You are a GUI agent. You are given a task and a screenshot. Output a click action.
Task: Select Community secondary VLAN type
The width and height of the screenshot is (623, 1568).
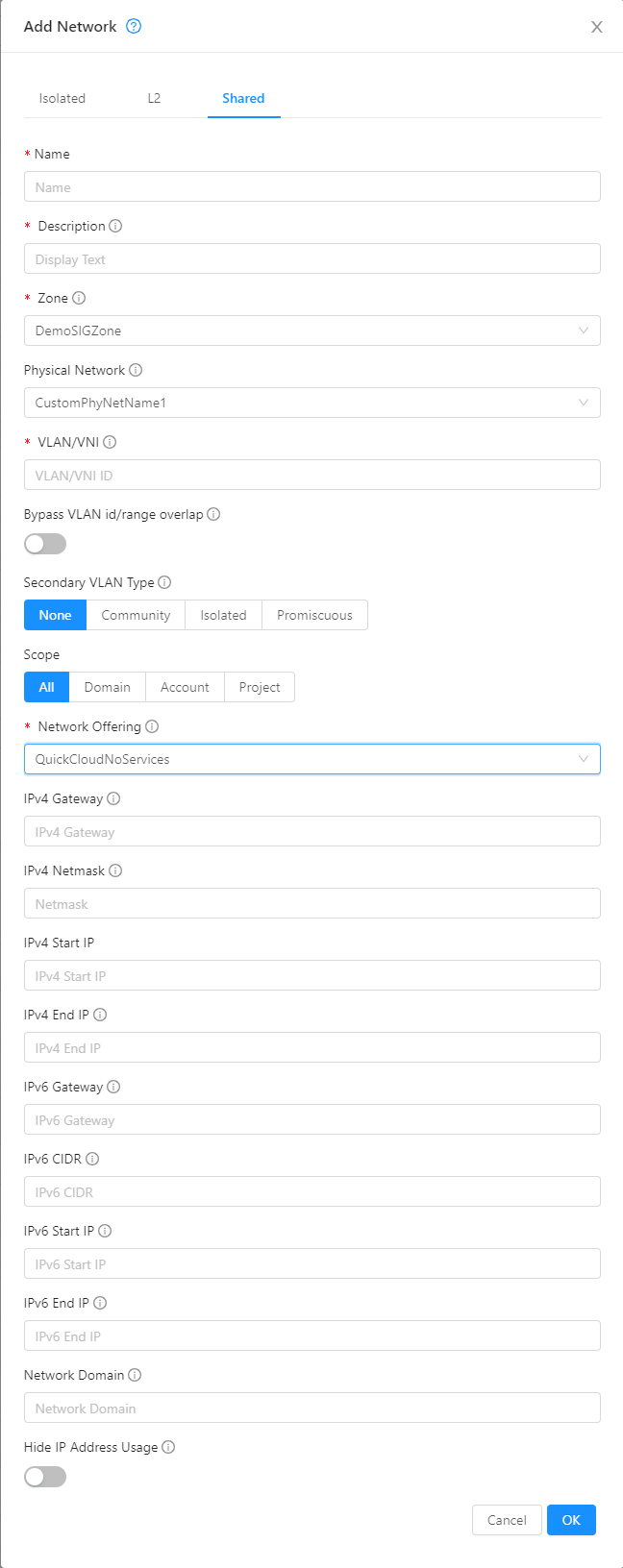coord(136,615)
